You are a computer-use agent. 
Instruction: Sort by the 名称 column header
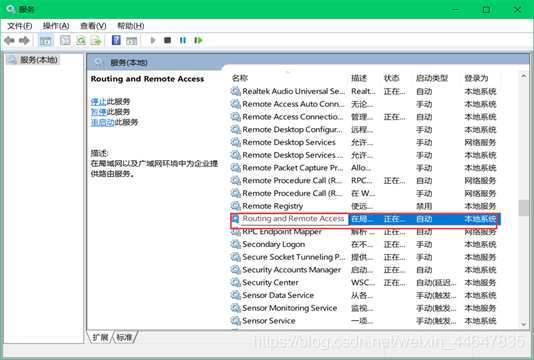288,78
